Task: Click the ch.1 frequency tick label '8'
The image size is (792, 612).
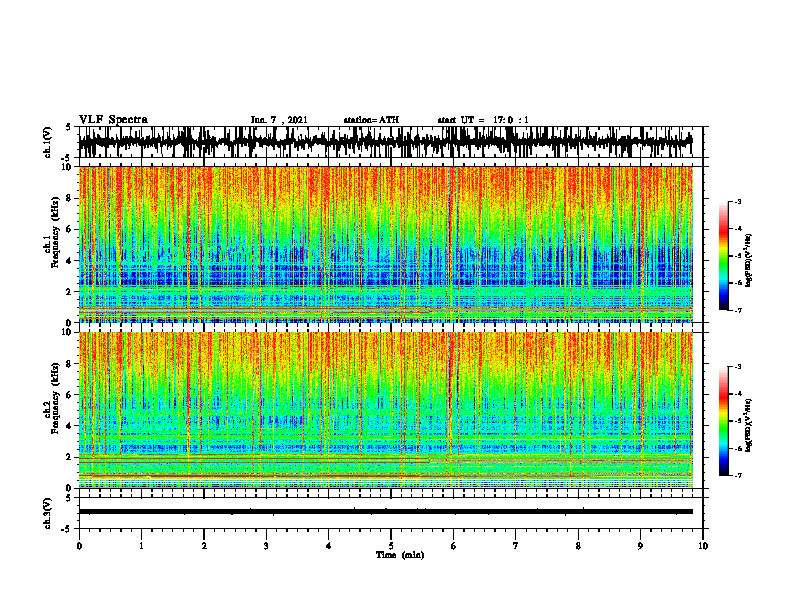Action: [69, 198]
